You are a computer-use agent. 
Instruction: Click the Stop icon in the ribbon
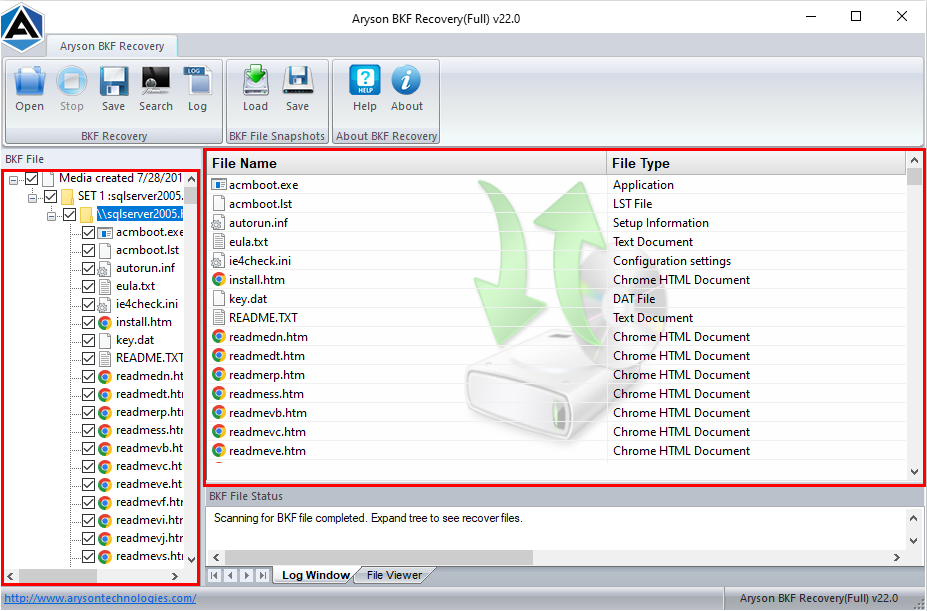coord(72,81)
